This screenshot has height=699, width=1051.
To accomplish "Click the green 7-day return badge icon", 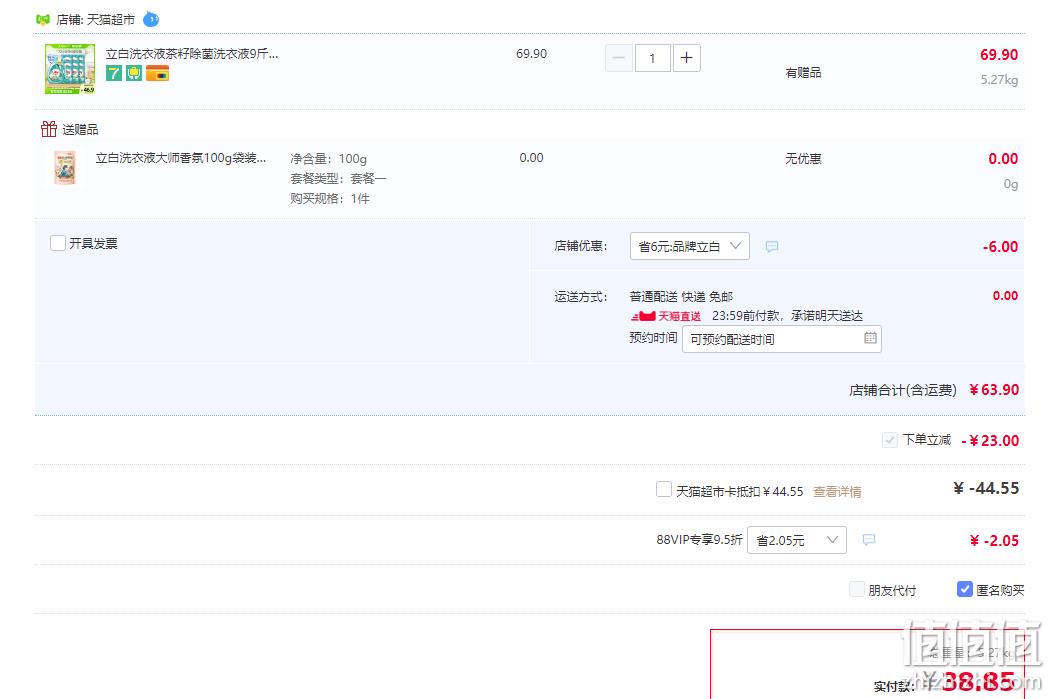I will click(114, 73).
